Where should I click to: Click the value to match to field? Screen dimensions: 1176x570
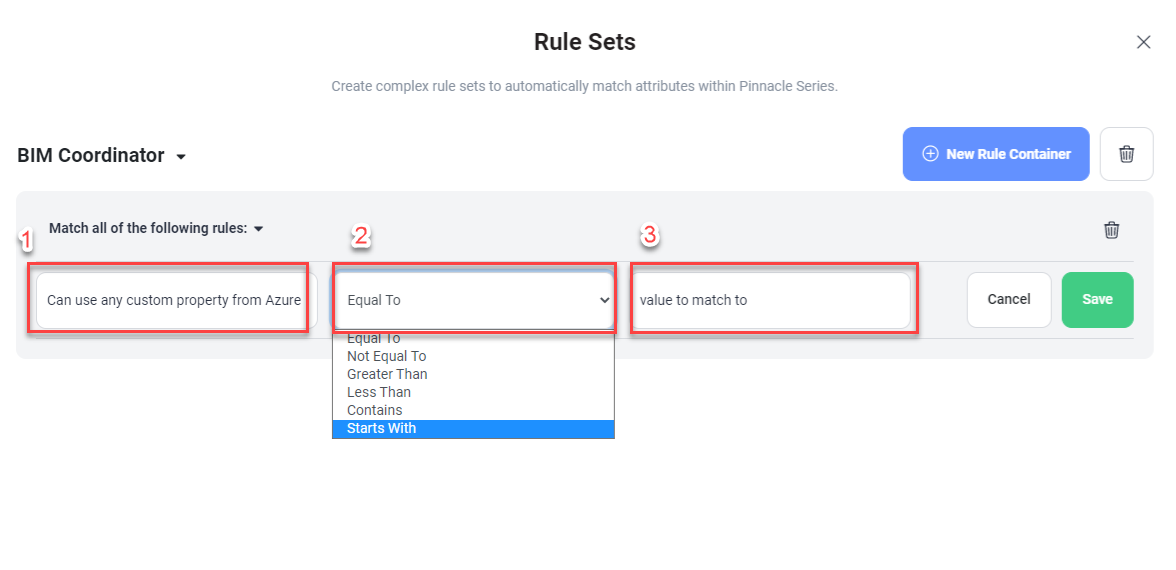771,300
